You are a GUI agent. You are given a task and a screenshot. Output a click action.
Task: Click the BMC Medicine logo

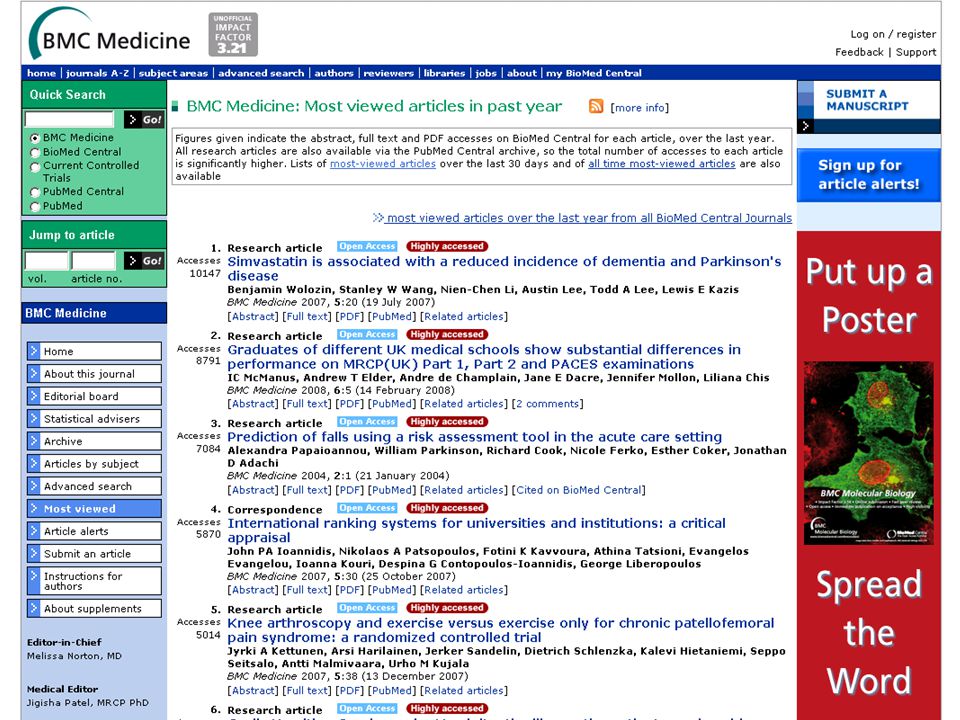coord(110,36)
